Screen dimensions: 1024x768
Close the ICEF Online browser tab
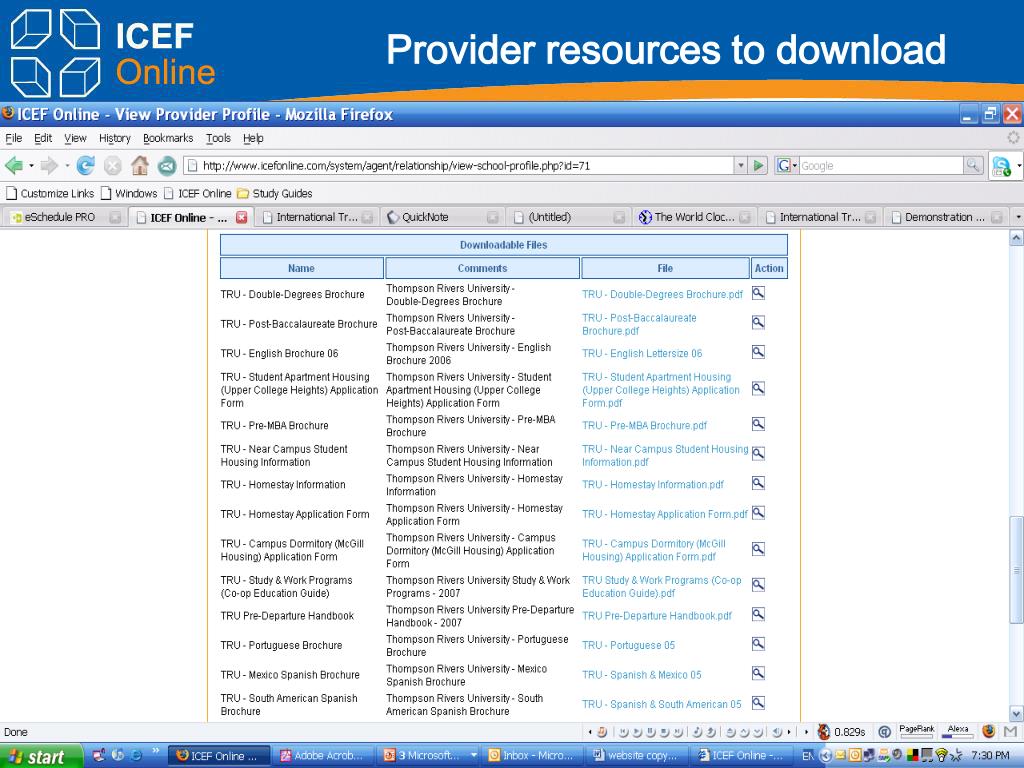[x=242, y=217]
